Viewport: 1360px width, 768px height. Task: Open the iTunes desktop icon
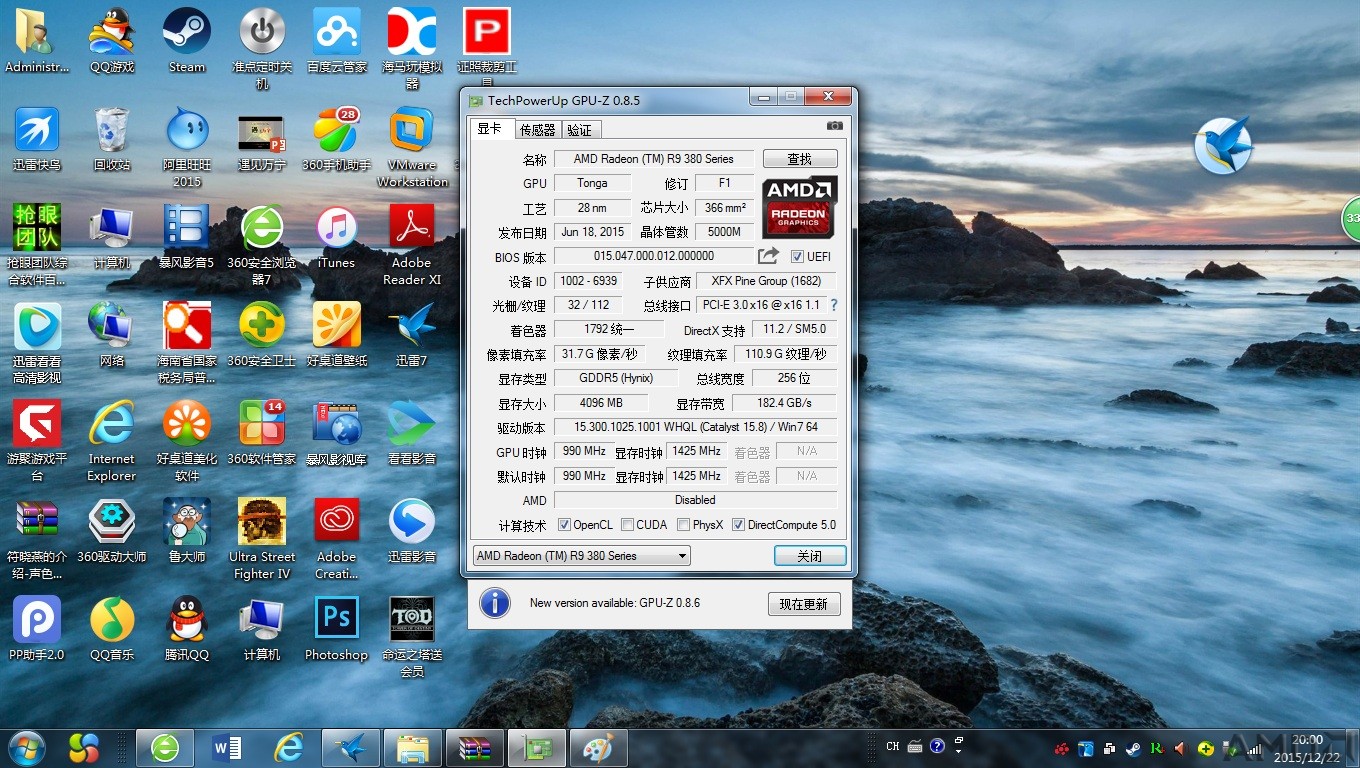337,238
